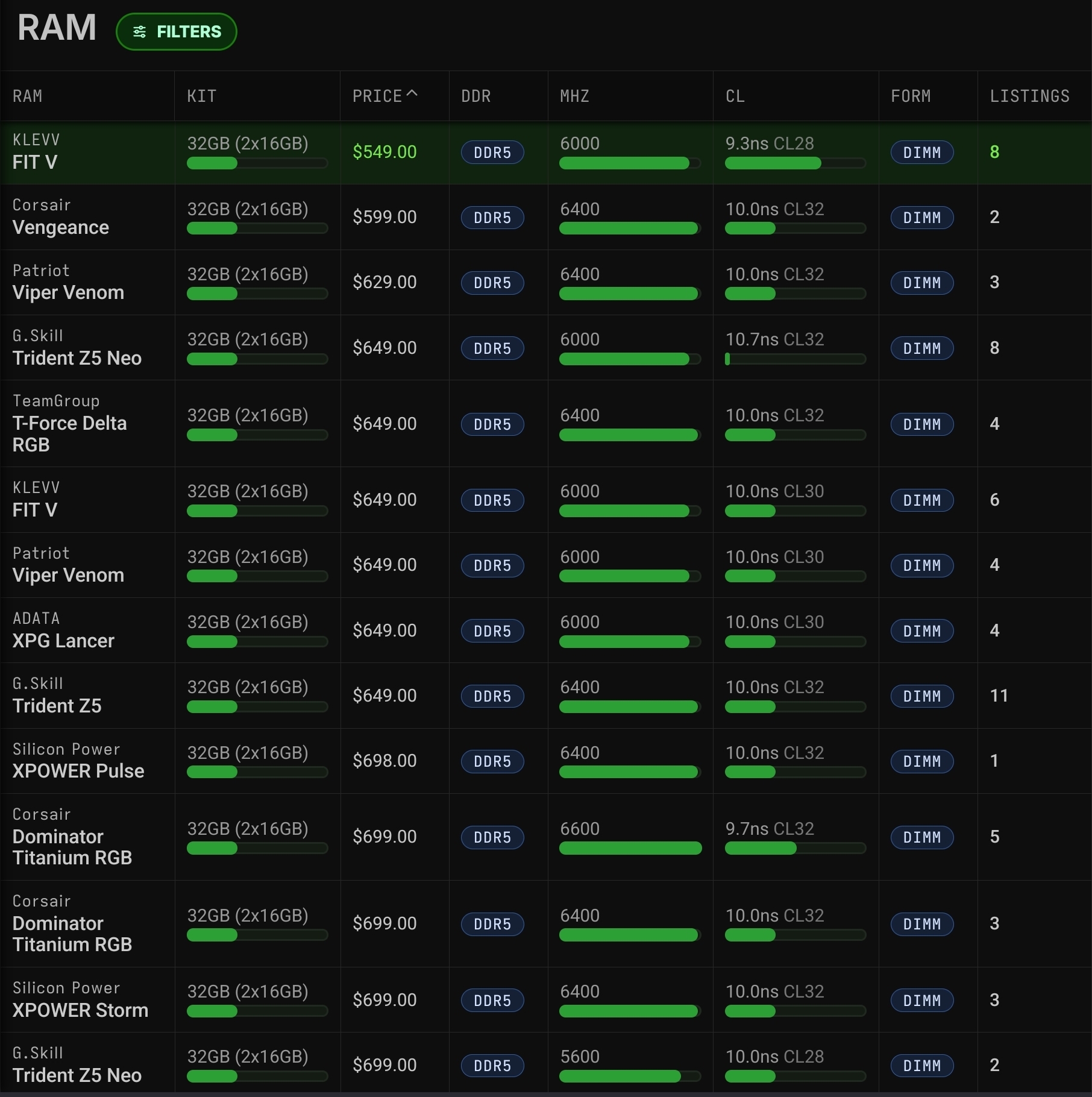
Task: Click the 10.0ns CL28 latency value
Action: (x=774, y=1057)
